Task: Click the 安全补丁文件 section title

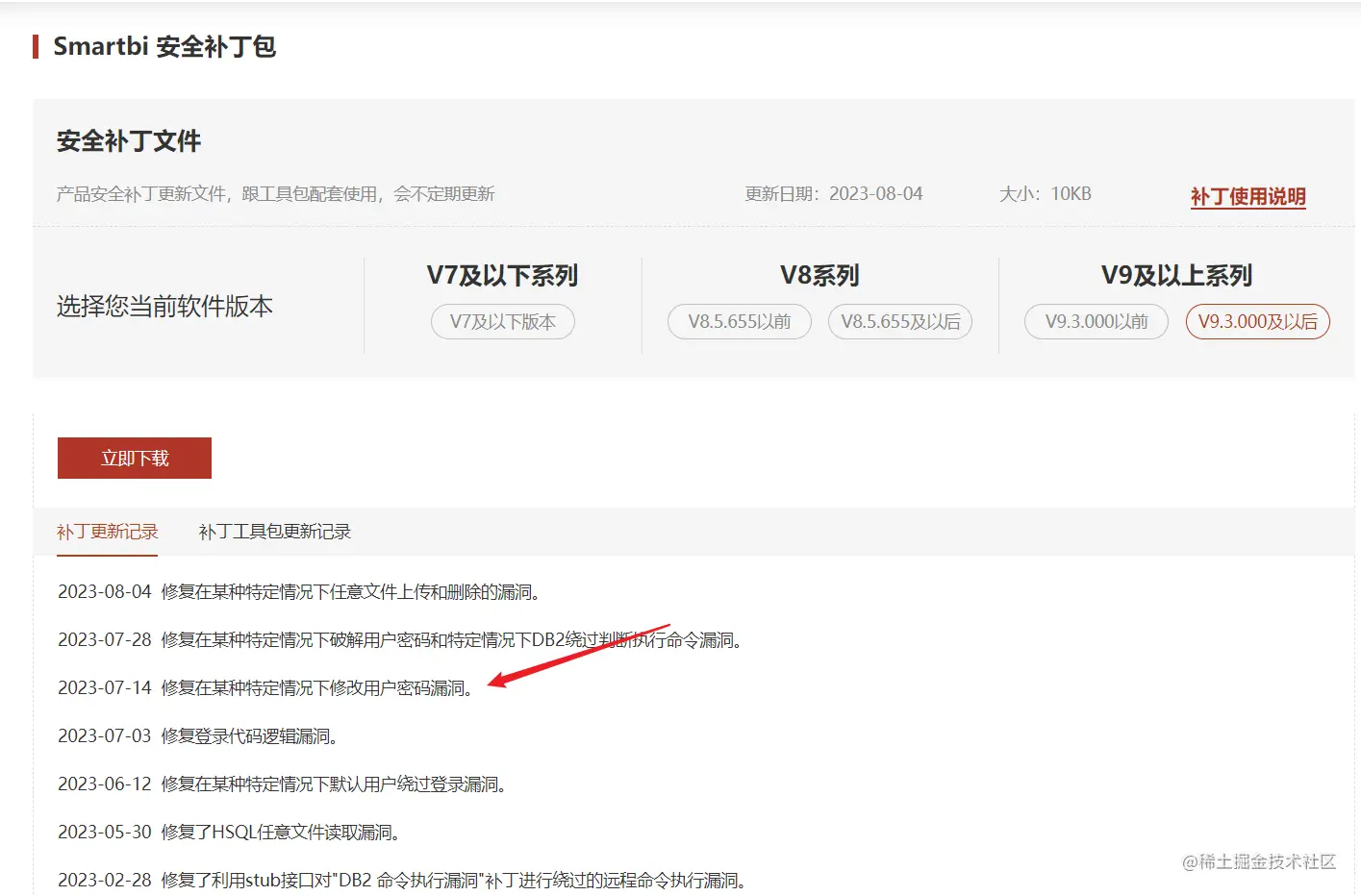Action: (x=129, y=141)
